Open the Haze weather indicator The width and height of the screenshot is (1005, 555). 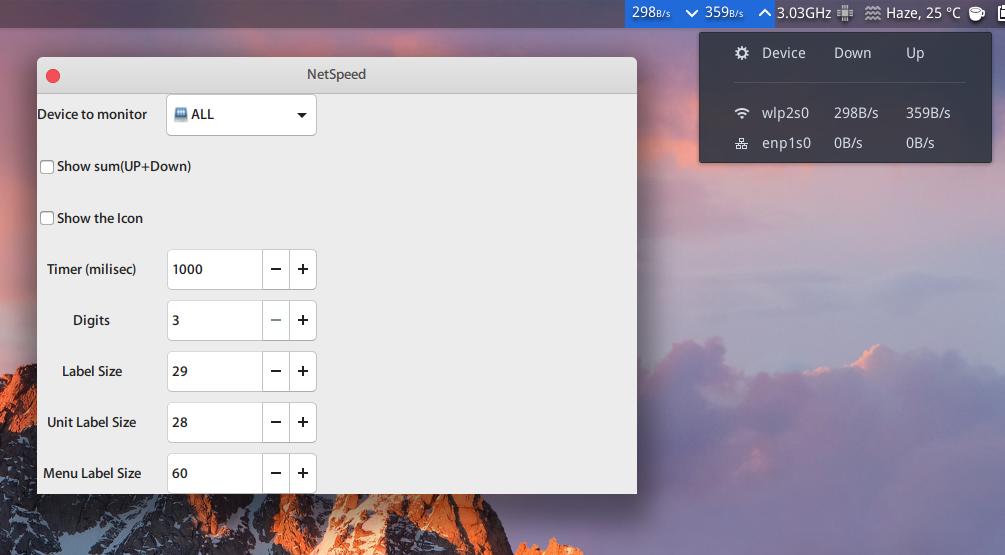point(913,13)
